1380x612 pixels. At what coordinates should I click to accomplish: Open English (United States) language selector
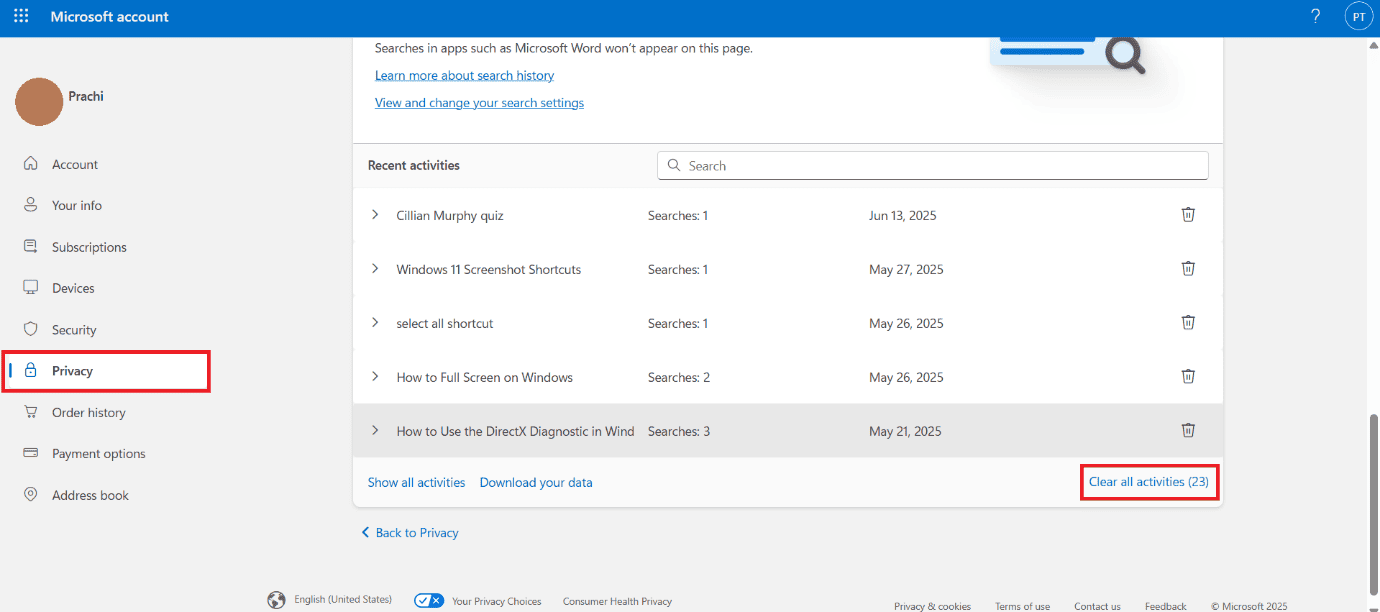343,600
